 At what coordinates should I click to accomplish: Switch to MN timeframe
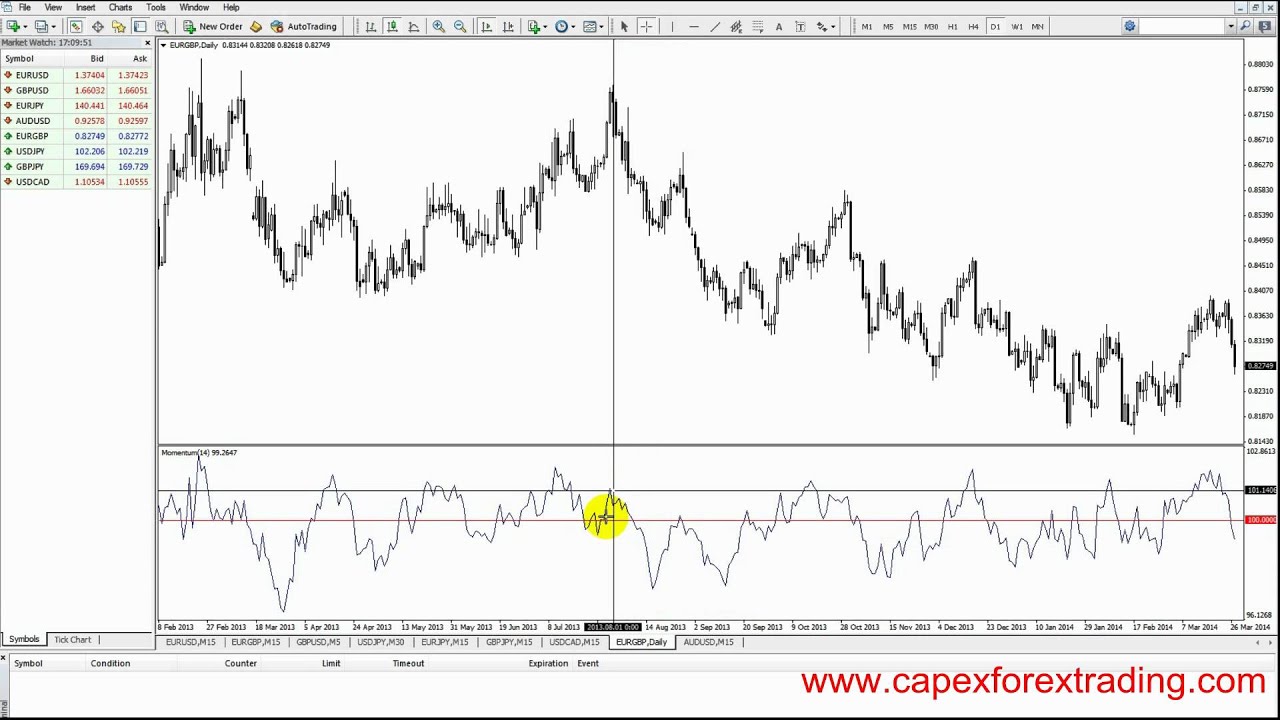coord(1038,26)
